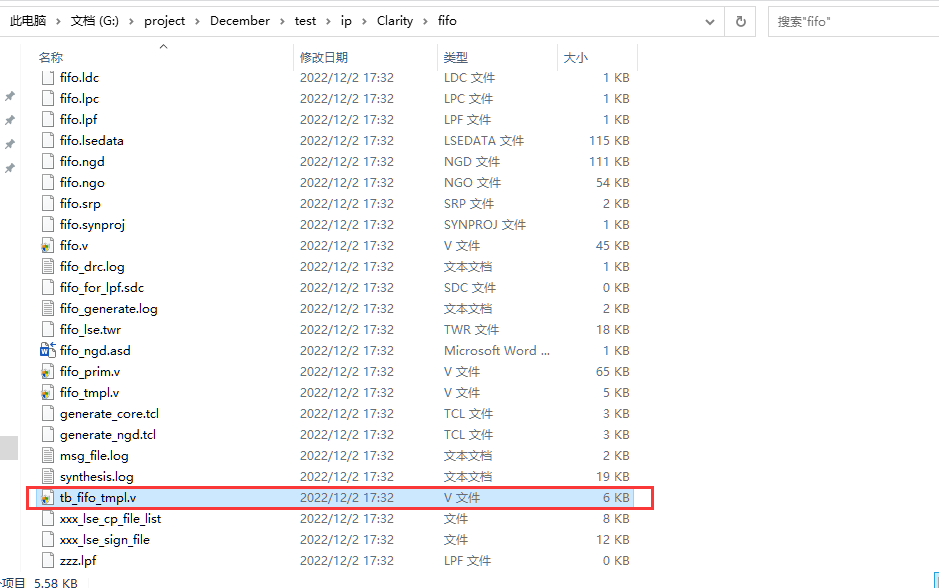This screenshot has height=588, width=939.
Task: Click the 5.58 KB status bar entry
Action: pos(56,583)
